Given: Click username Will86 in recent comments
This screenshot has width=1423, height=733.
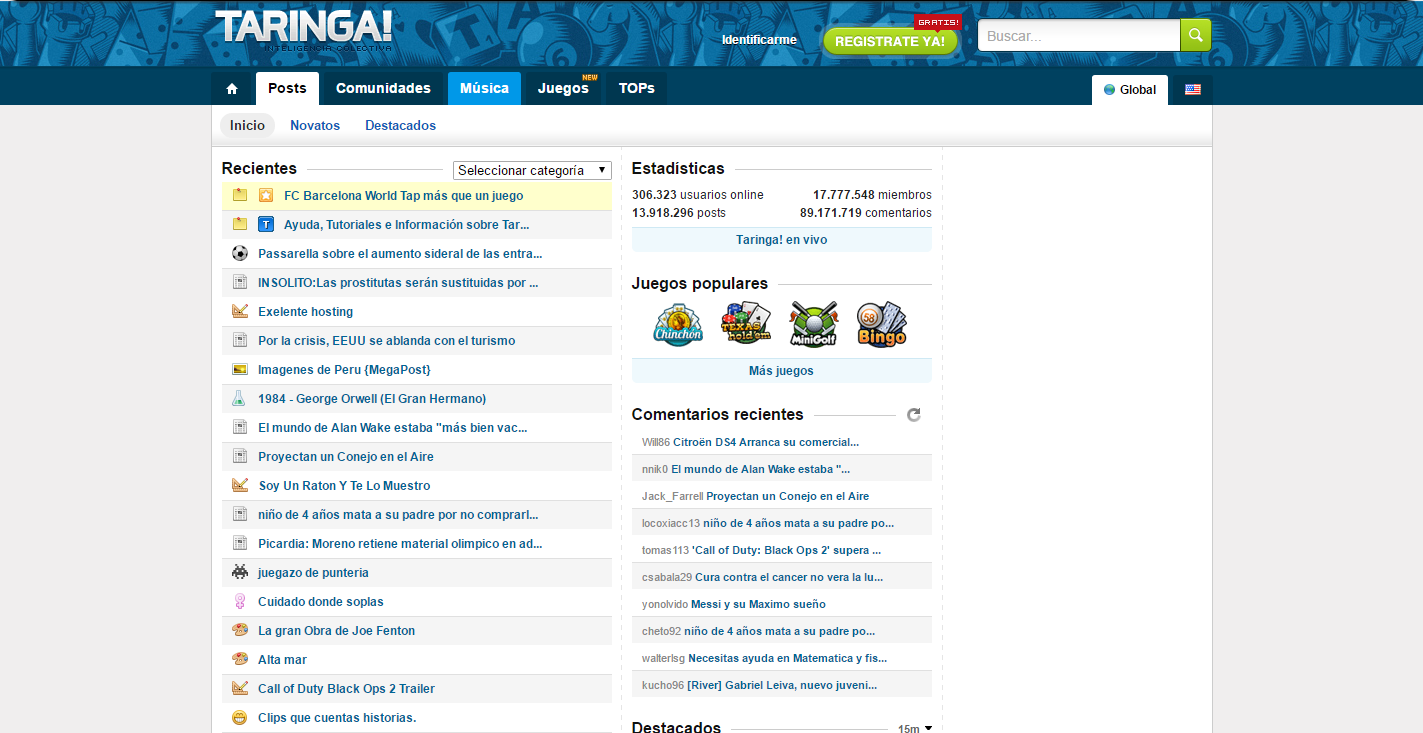Looking at the screenshot, I should pos(656,442).
